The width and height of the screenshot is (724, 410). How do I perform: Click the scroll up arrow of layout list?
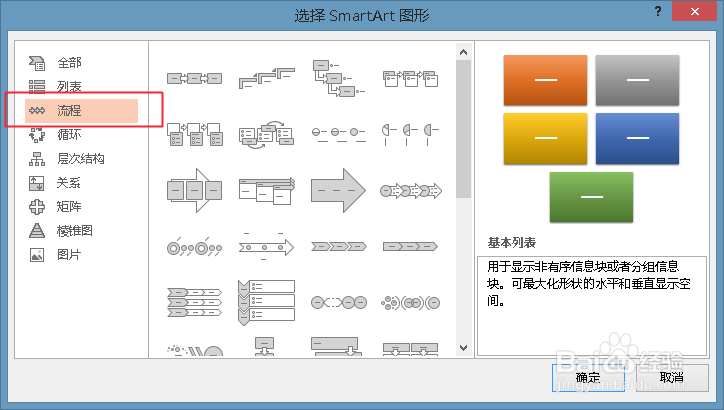click(464, 52)
